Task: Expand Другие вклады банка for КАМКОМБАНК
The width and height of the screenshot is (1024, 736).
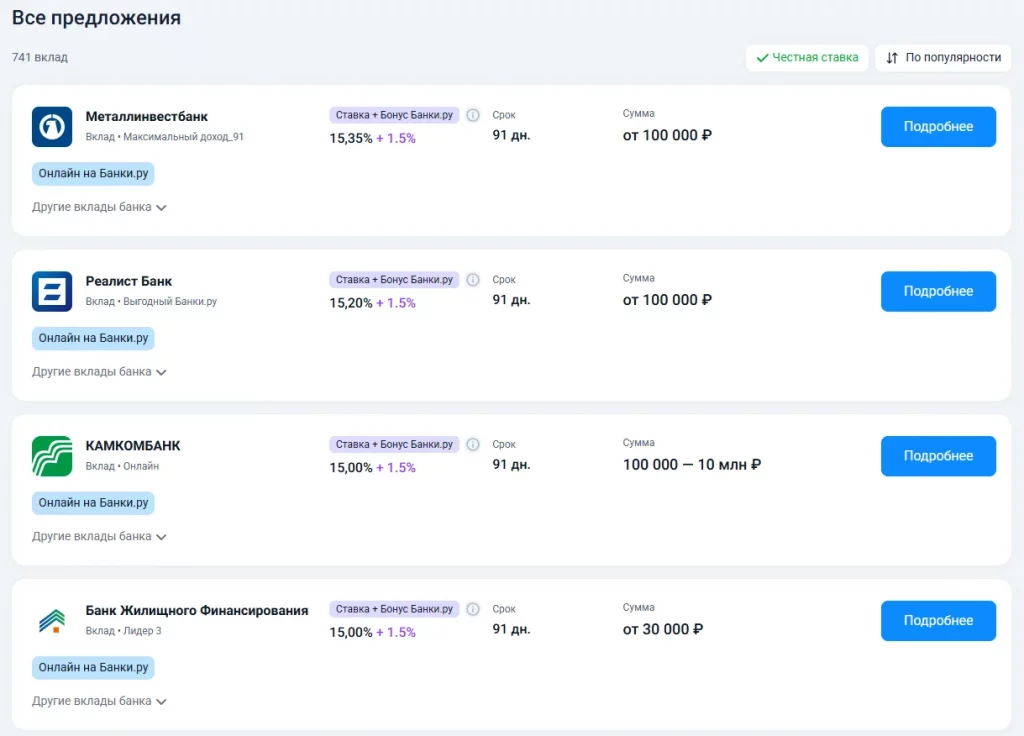Action: 99,537
